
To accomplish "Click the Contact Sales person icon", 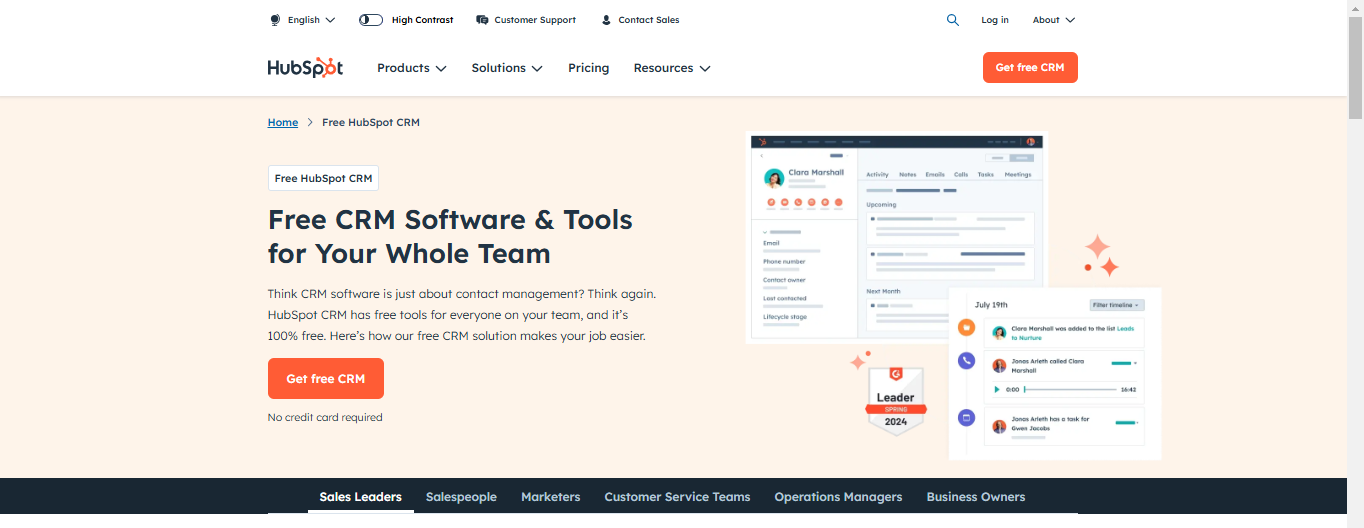I will [x=606, y=20].
